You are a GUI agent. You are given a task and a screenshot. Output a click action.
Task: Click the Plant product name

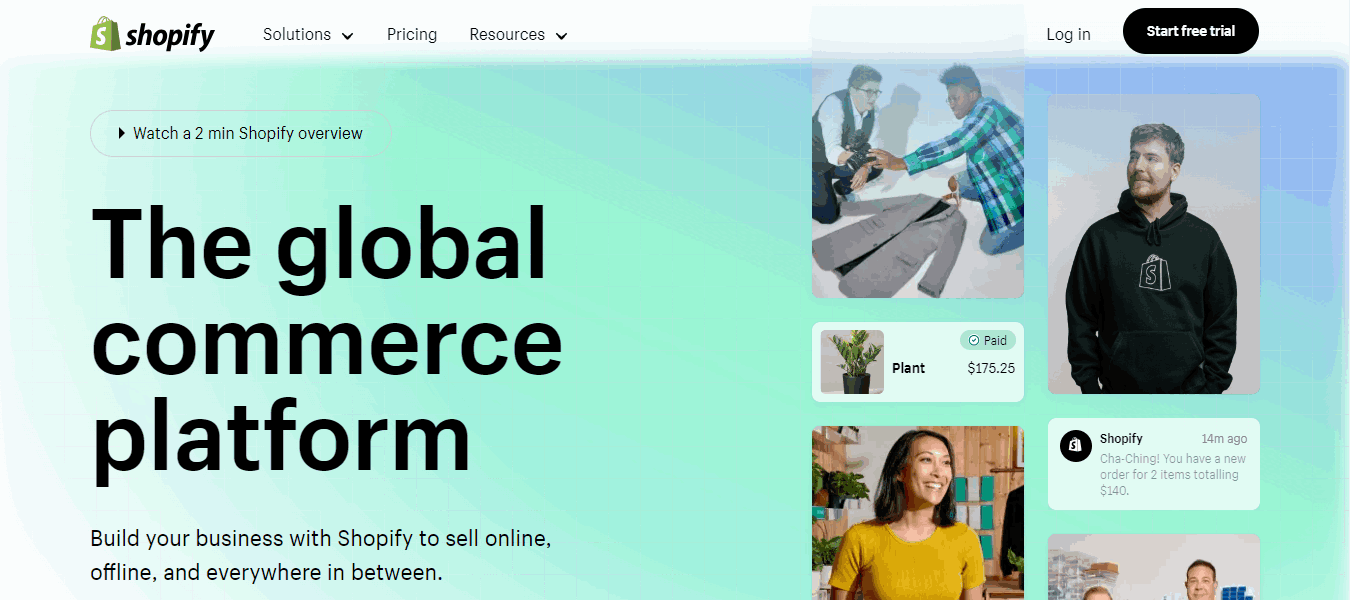908,368
